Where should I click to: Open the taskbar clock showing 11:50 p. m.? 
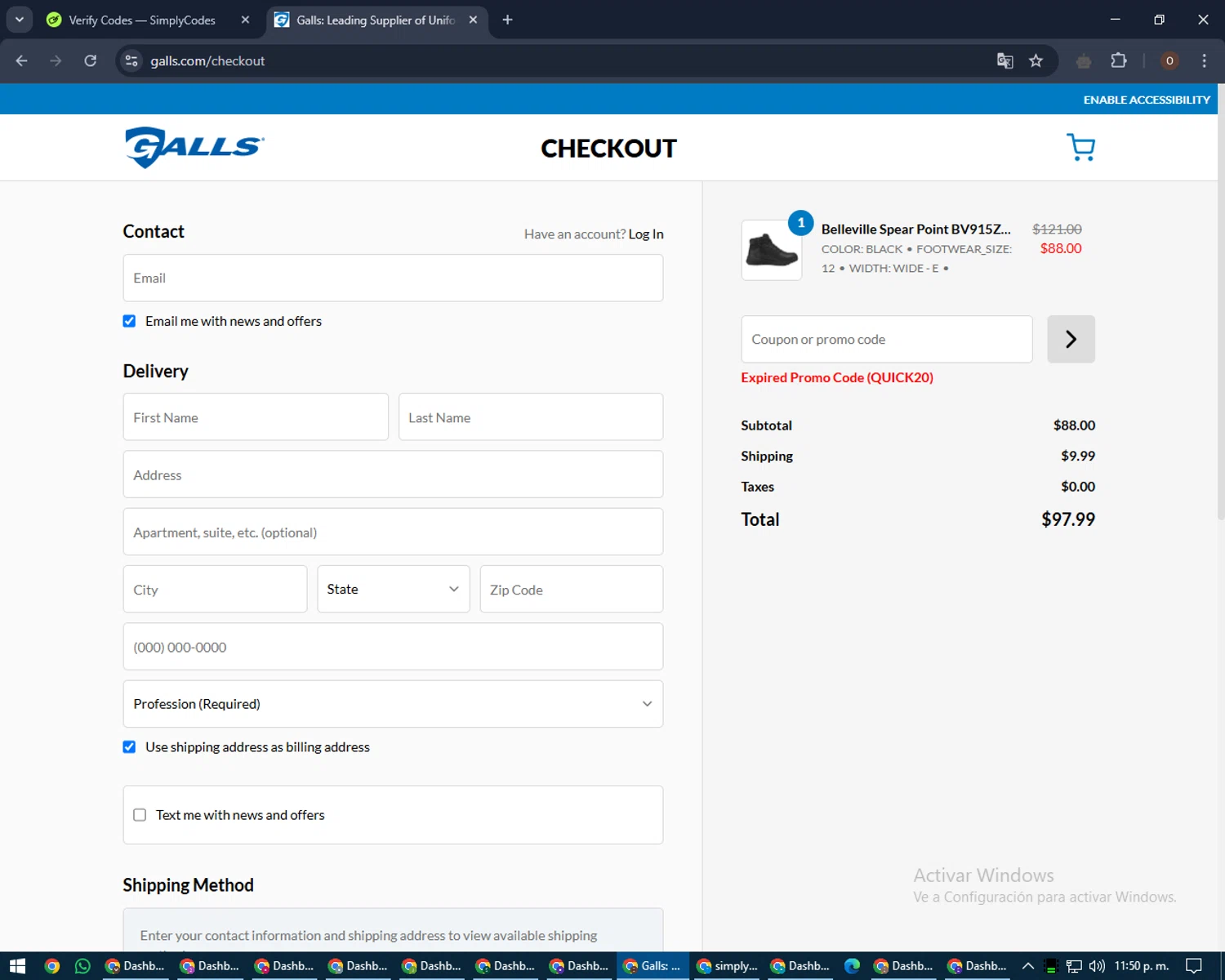tap(1142, 966)
